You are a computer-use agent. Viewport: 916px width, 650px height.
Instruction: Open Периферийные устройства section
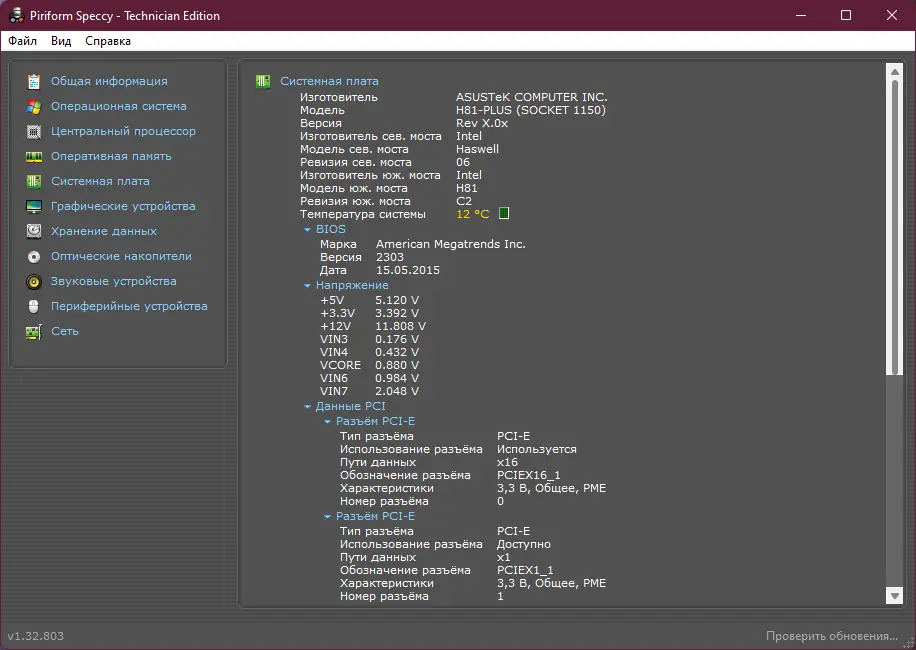click(129, 307)
